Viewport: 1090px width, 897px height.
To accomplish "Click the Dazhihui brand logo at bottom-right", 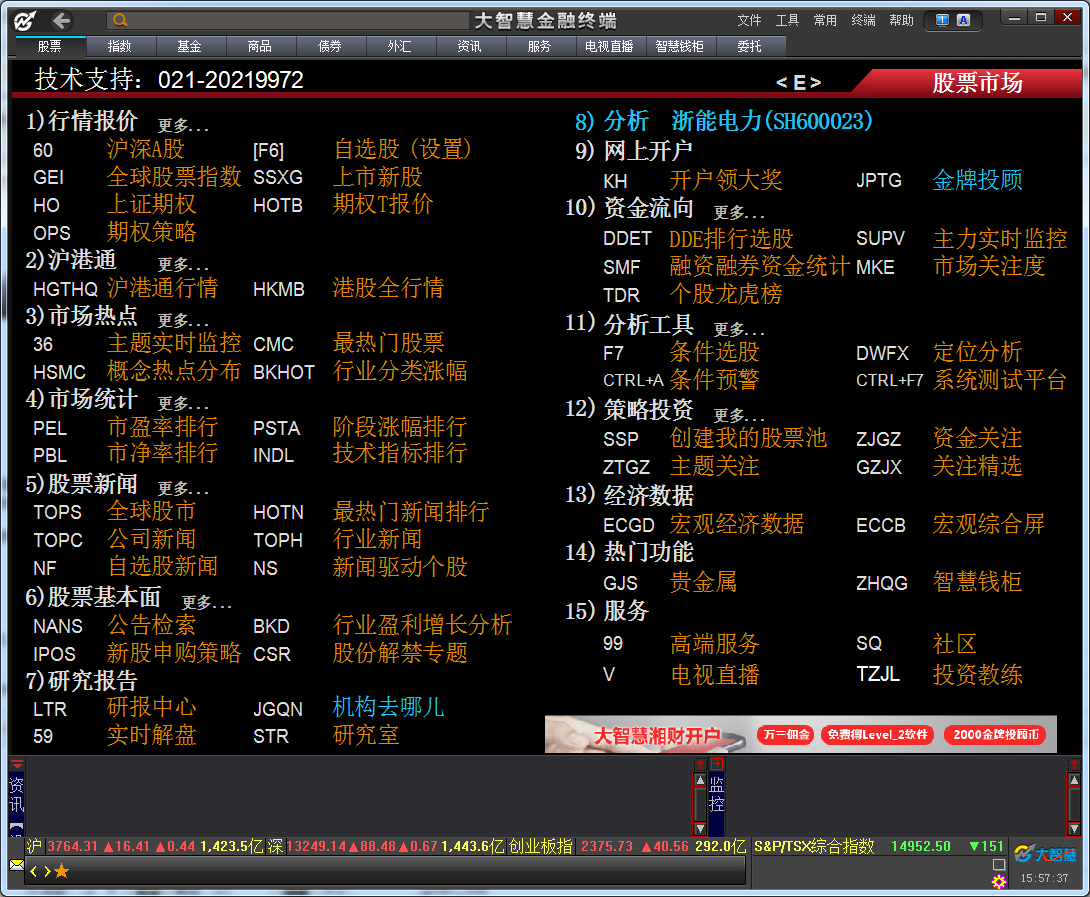I will point(1045,854).
